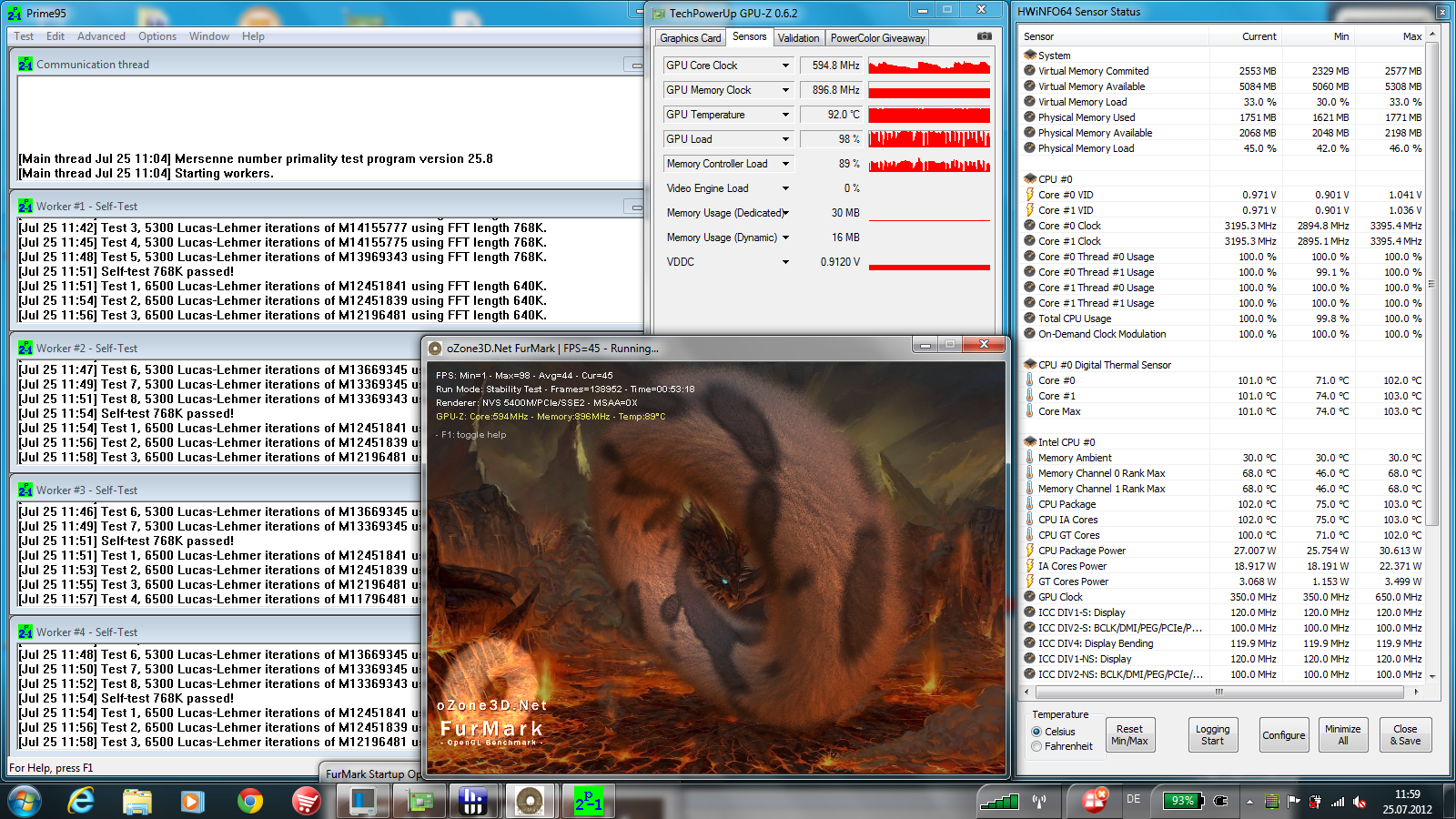Screen dimensions: 1456x819
Task: Open the GPU Load sensor dropdown
Action: pyautogui.click(x=785, y=139)
